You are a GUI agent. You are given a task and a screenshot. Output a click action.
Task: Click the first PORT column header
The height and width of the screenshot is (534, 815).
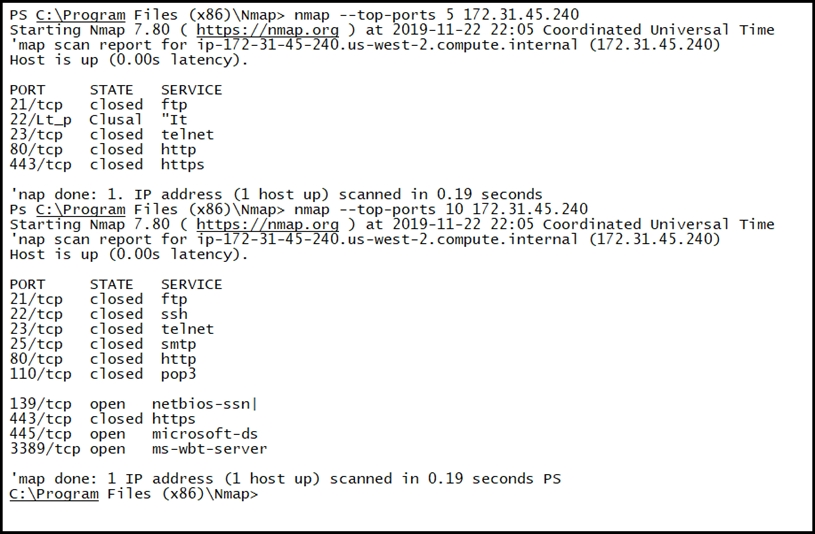(28, 90)
